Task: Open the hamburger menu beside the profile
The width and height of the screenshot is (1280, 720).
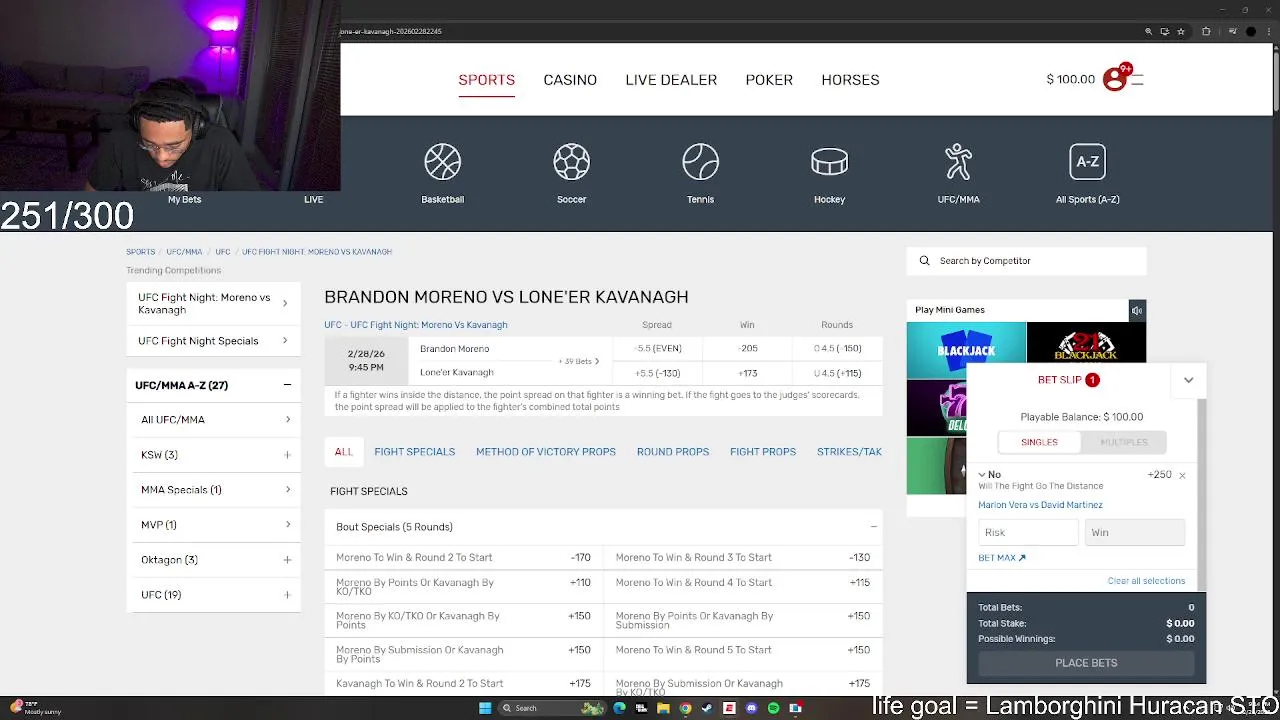Action: 1137,79
